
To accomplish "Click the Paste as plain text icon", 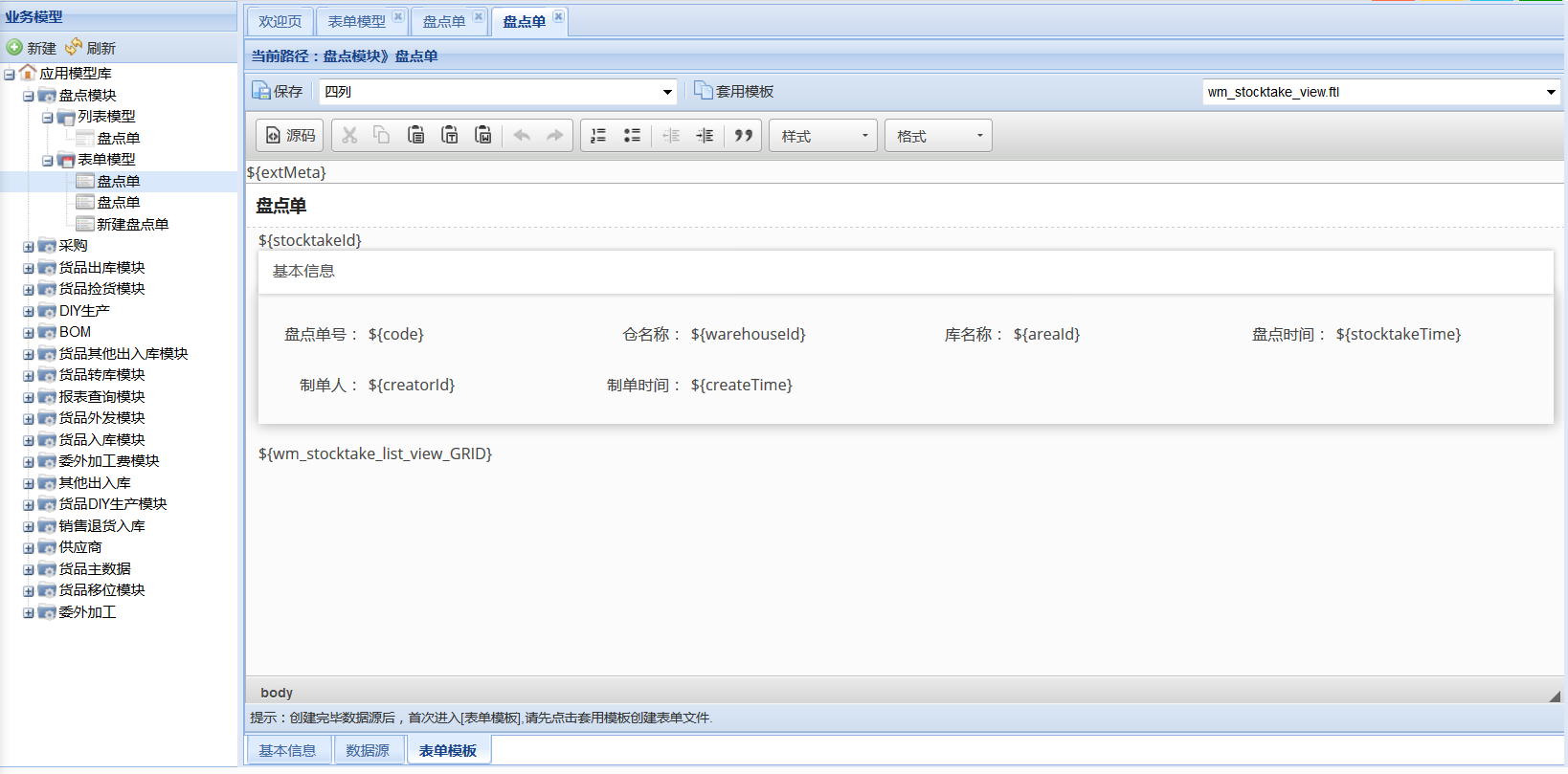I will coord(449,136).
